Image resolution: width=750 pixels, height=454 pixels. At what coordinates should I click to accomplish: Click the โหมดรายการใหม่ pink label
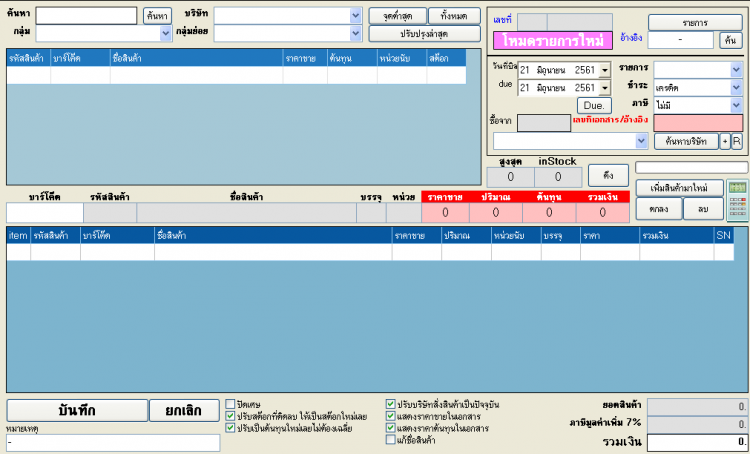552,41
